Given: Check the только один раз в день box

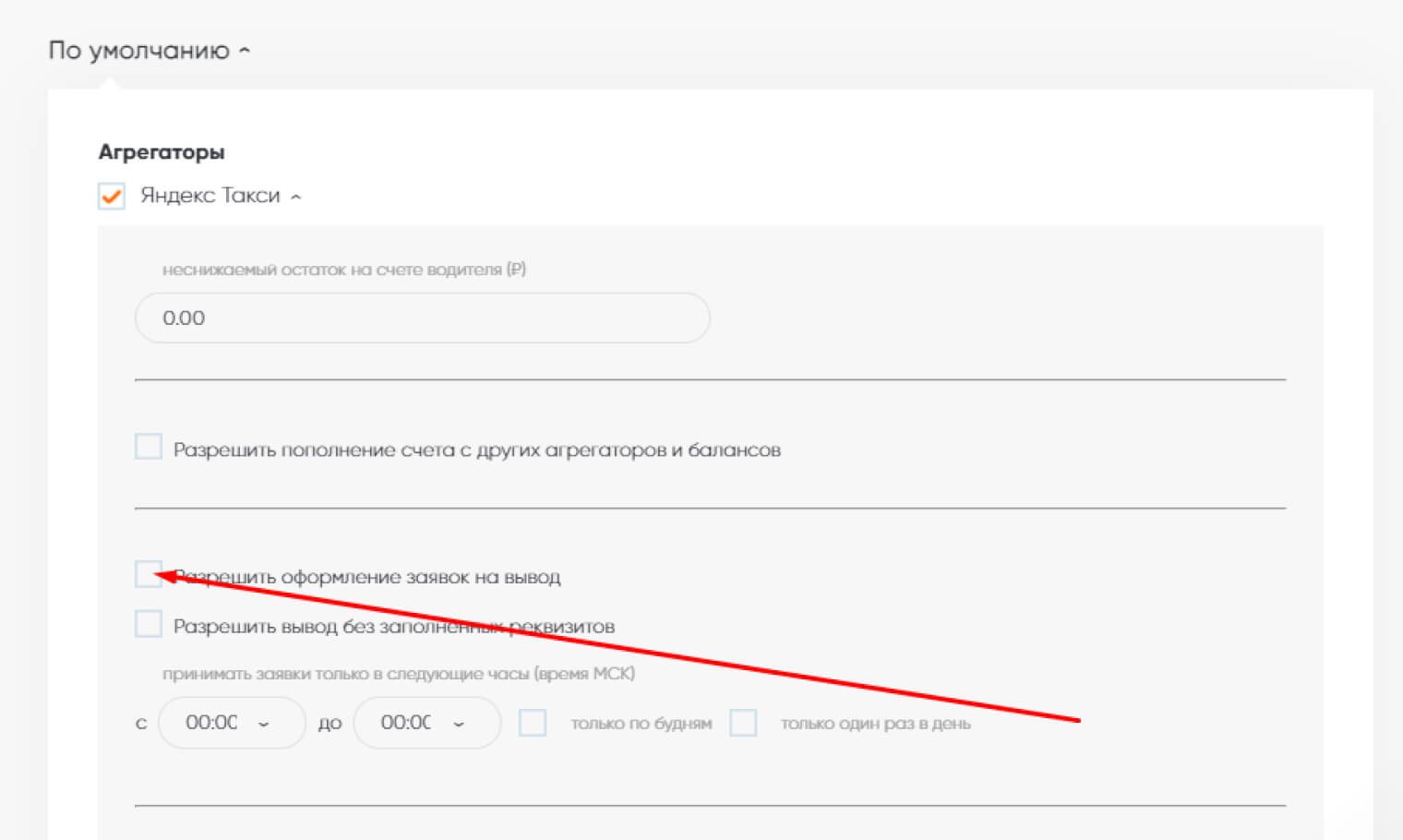Looking at the screenshot, I should tap(743, 723).
